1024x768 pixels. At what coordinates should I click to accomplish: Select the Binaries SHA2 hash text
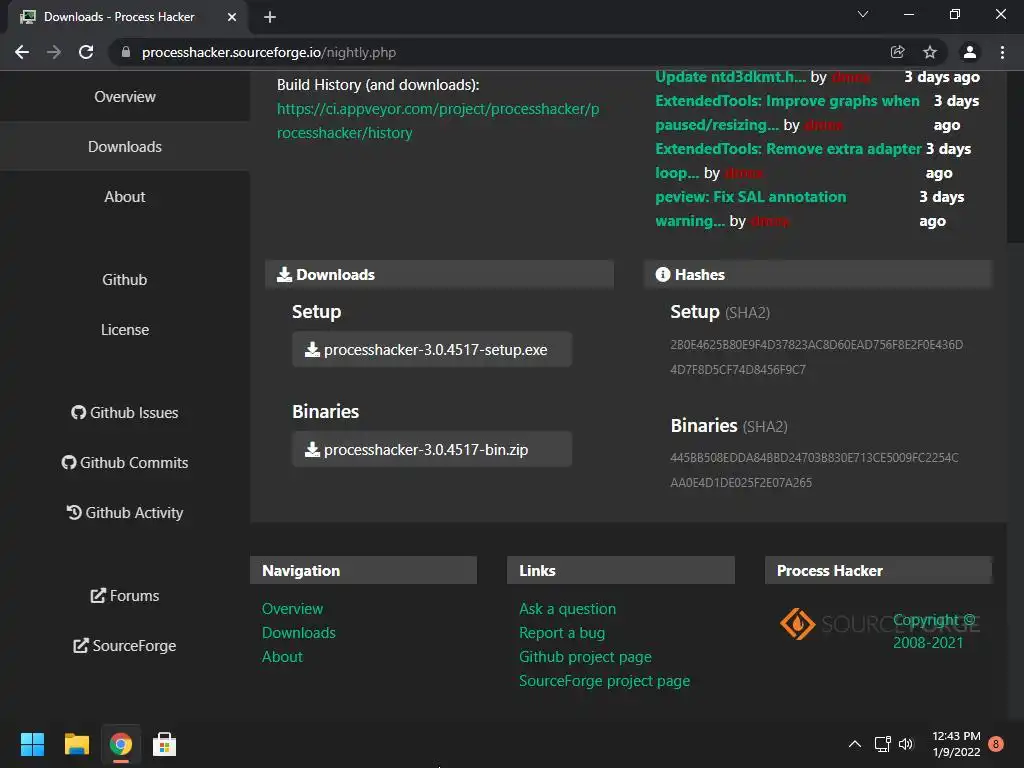(814, 470)
